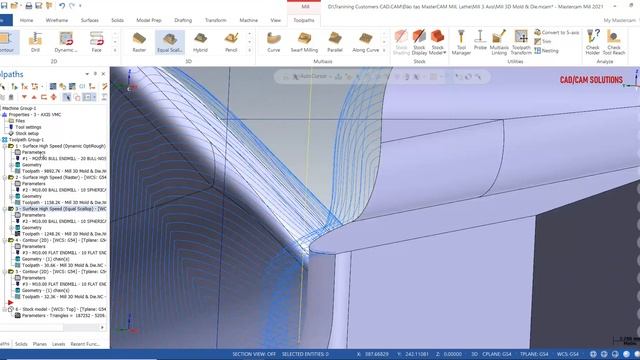Click the Trim utility button

(543, 41)
